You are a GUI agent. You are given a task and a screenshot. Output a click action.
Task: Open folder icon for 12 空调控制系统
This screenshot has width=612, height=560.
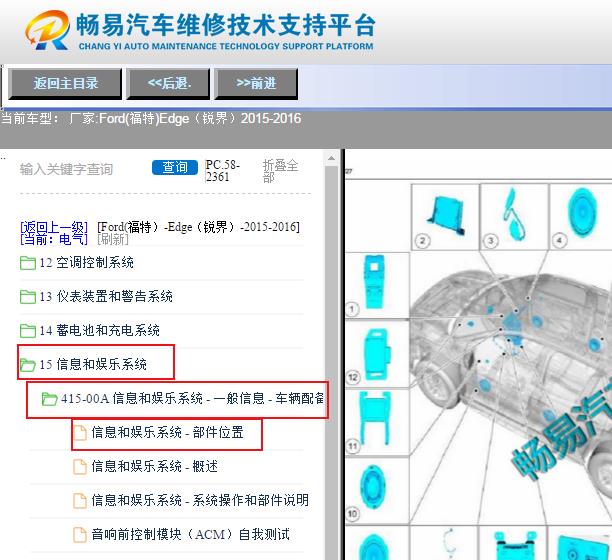(x=28, y=263)
